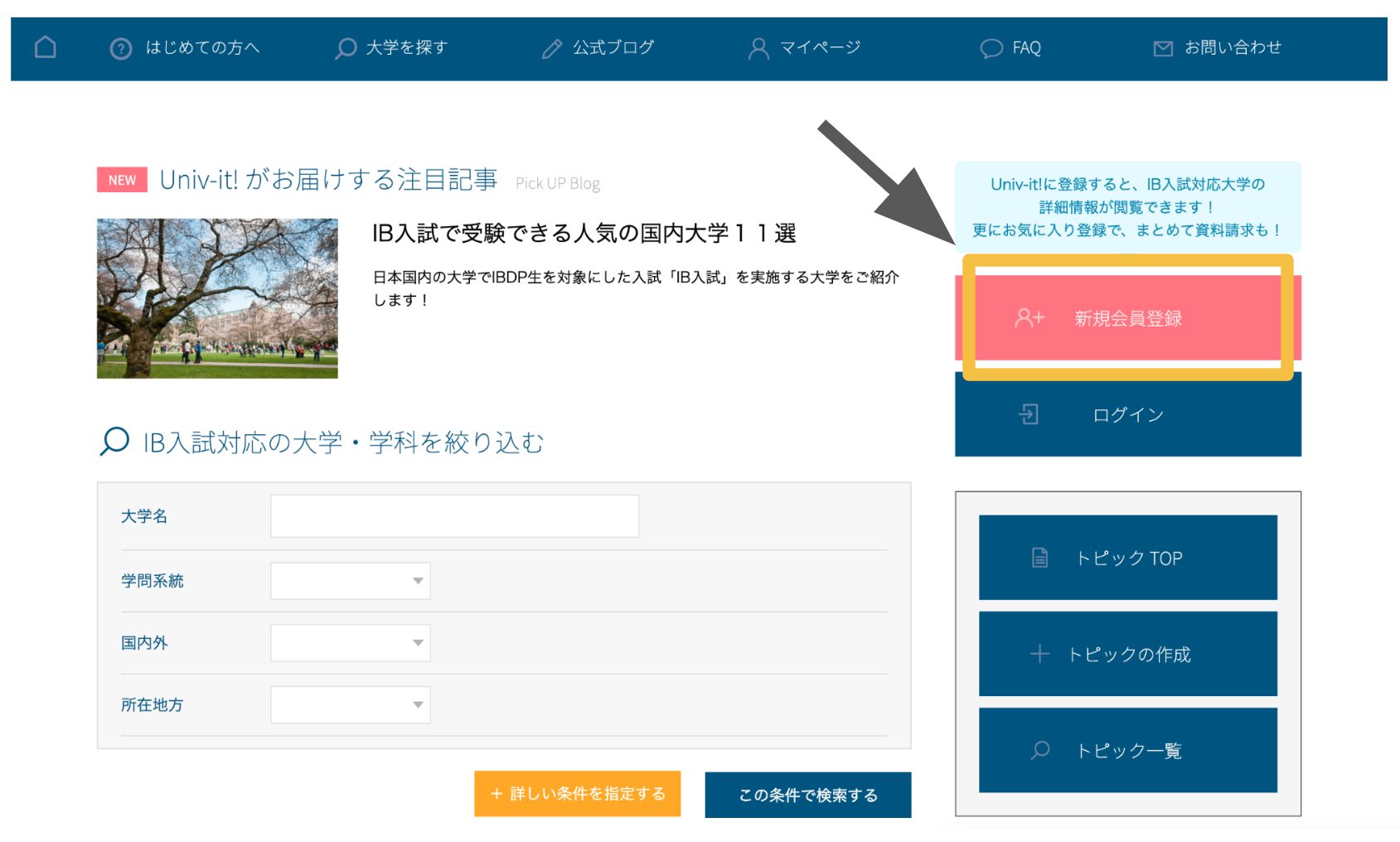Click the Univ-it!に登録すると info notice
1400x842 pixels.
1128,207
